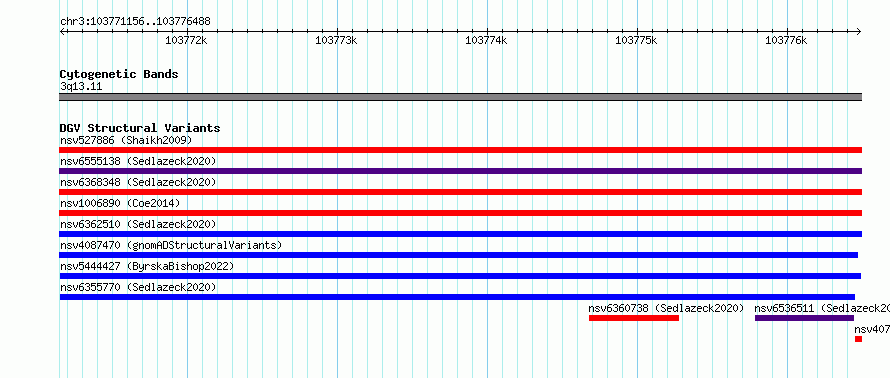Click the blue bar for nsv4087470
This screenshot has height=378, width=890.
click(x=459, y=255)
